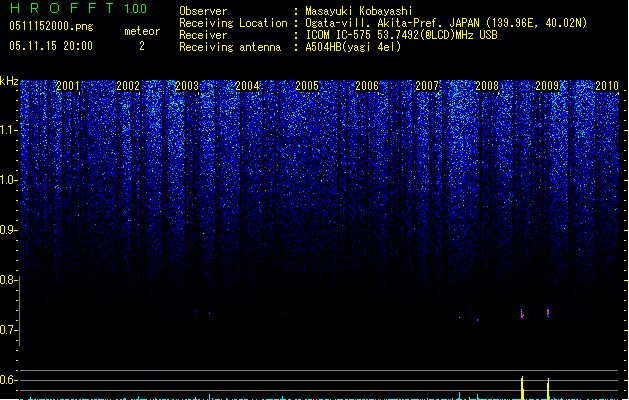Click the 0.9 kHz axis tick label

[8, 230]
